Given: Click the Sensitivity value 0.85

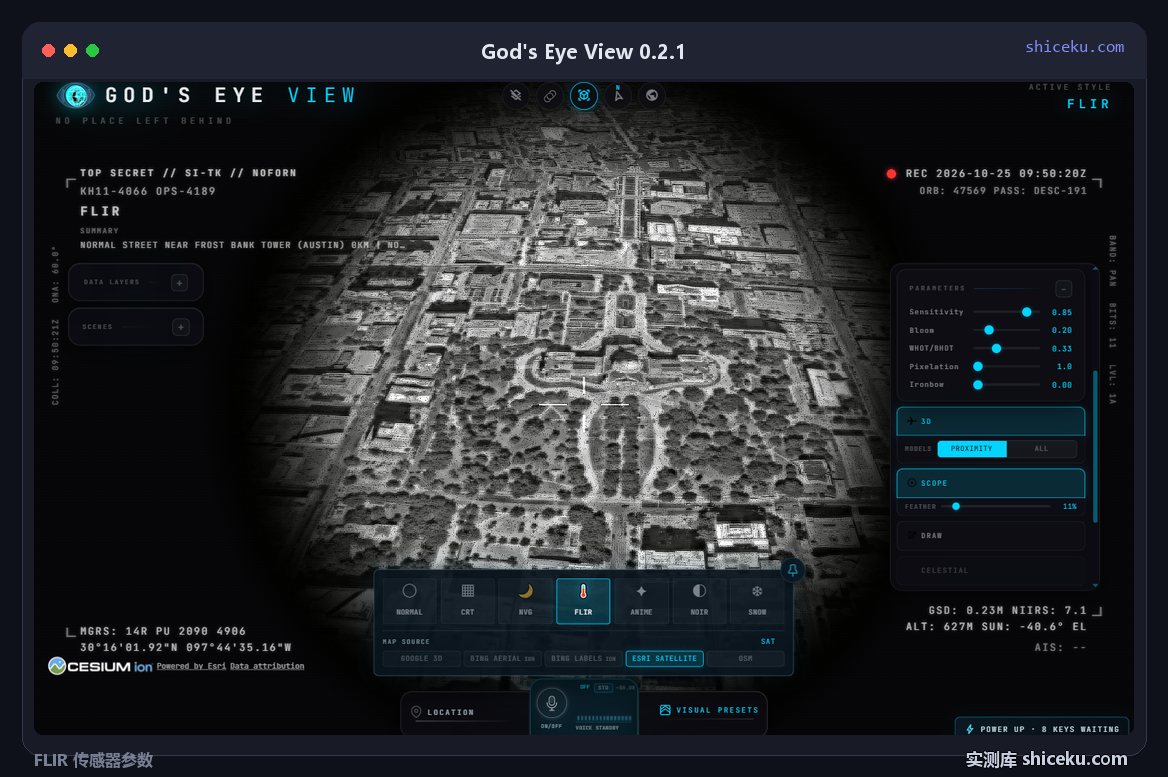Looking at the screenshot, I should [1061, 312].
